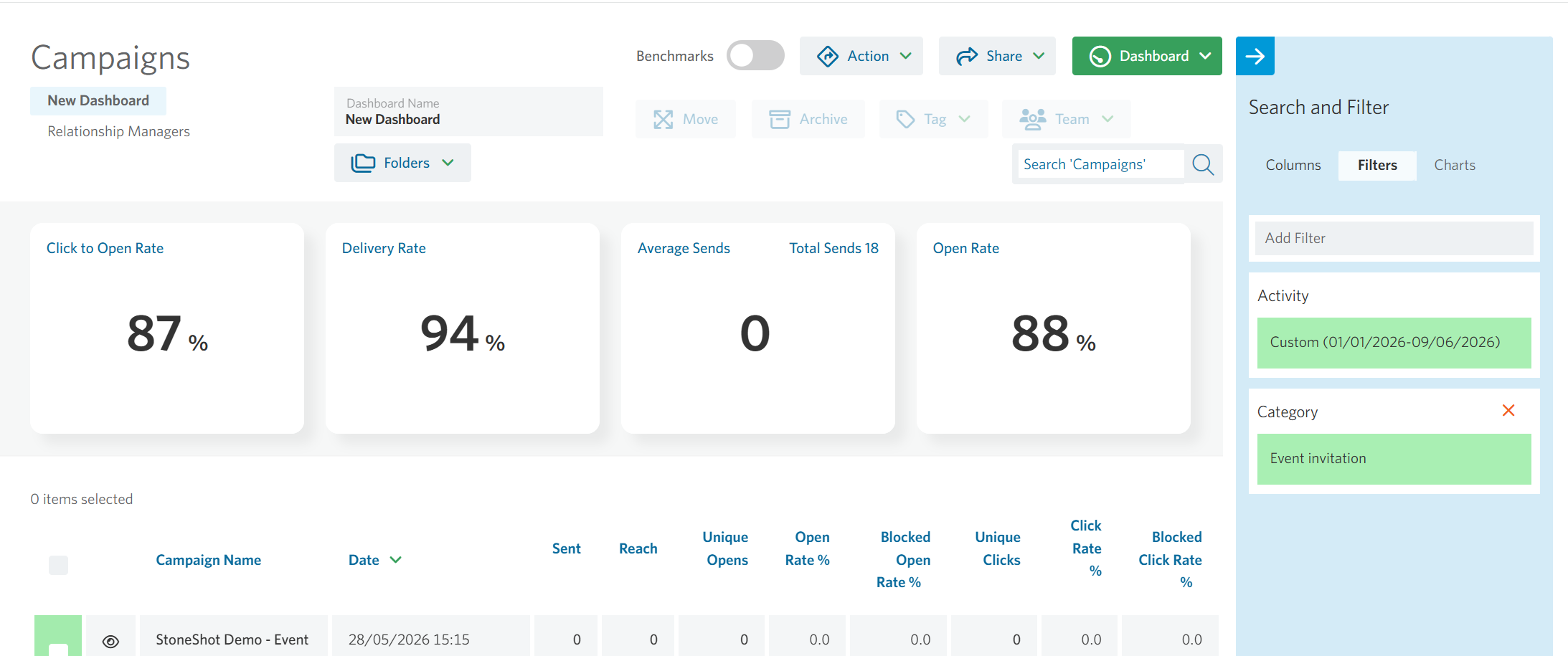Open the Delivery Rate card title
The height and width of the screenshot is (656, 1568).
tap(384, 248)
